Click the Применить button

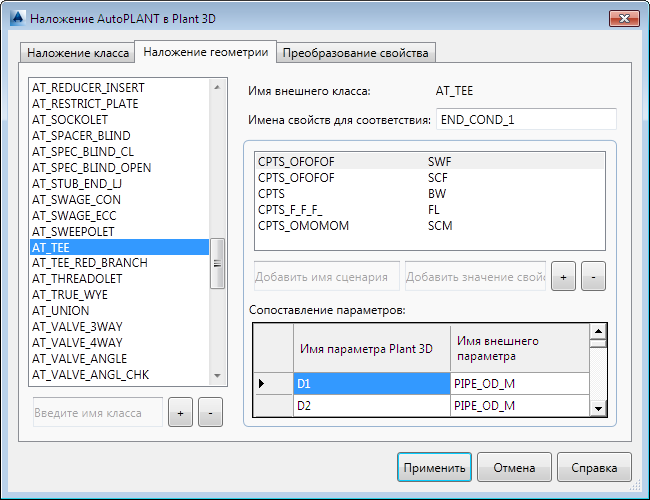[434, 467]
